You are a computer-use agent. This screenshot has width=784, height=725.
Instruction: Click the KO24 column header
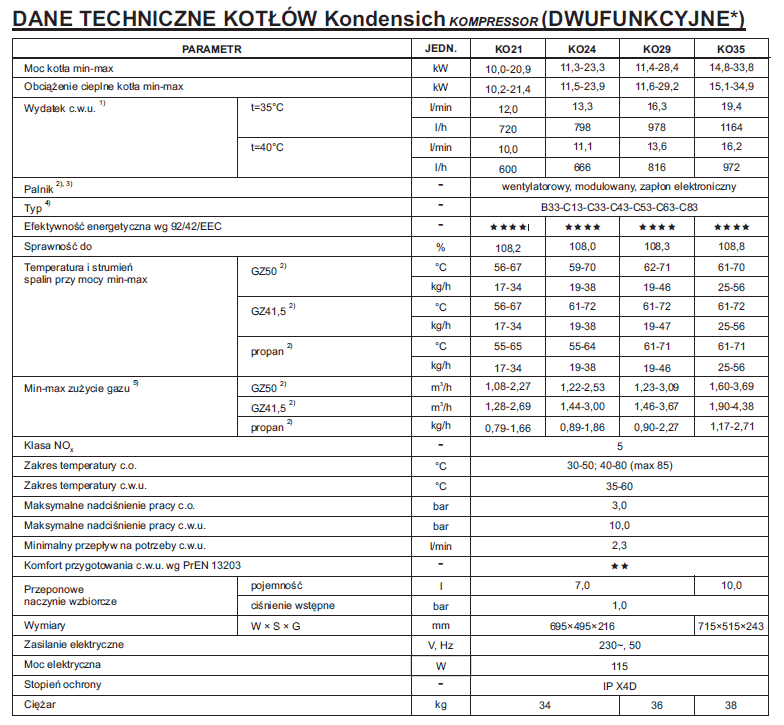click(x=582, y=50)
